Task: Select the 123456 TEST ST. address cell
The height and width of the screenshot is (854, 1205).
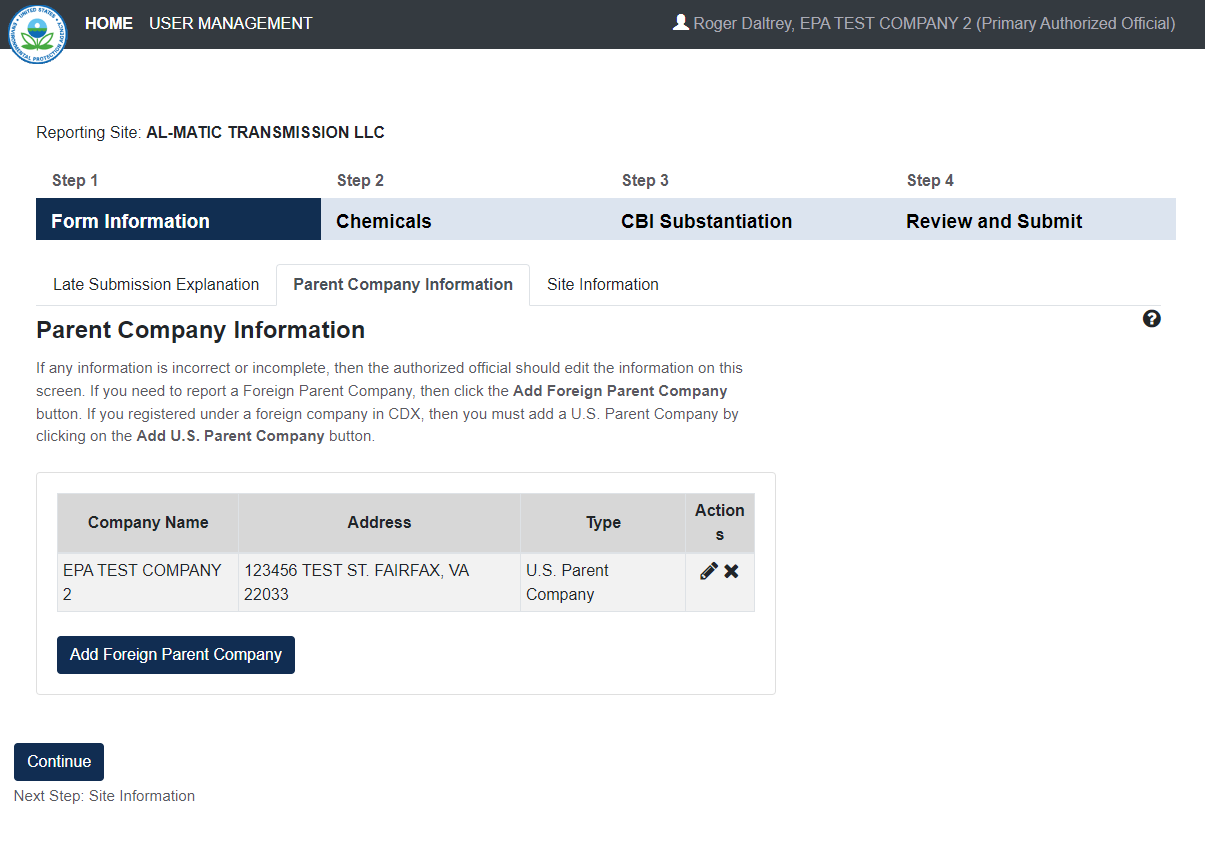Action: tap(379, 582)
